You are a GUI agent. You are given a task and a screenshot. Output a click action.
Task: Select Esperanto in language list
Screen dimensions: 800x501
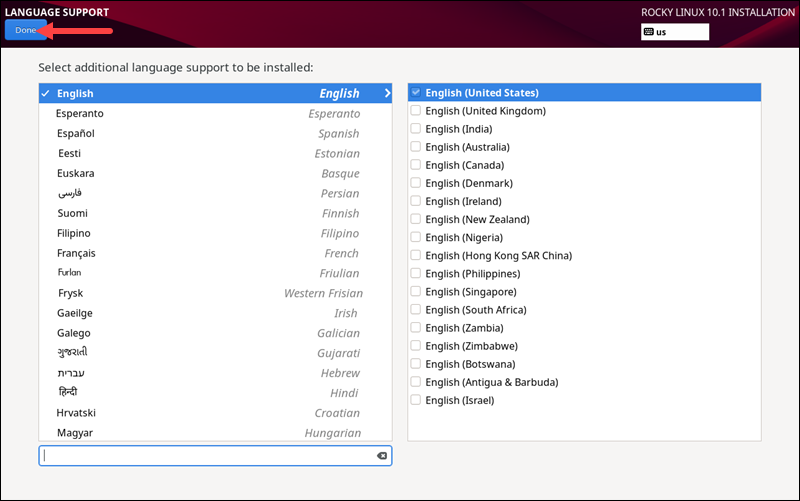coord(215,113)
